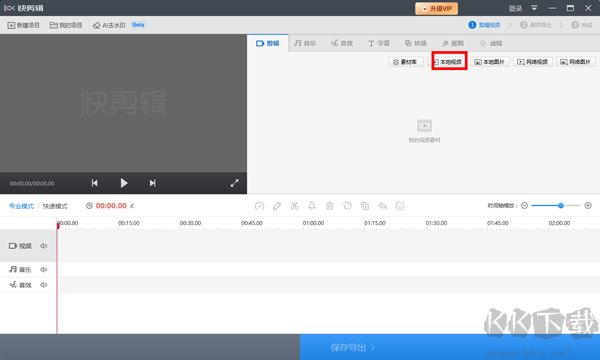Expand preview to fullscreen
The height and width of the screenshot is (360, 600).
pyautogui.click(x=235, y=183)
